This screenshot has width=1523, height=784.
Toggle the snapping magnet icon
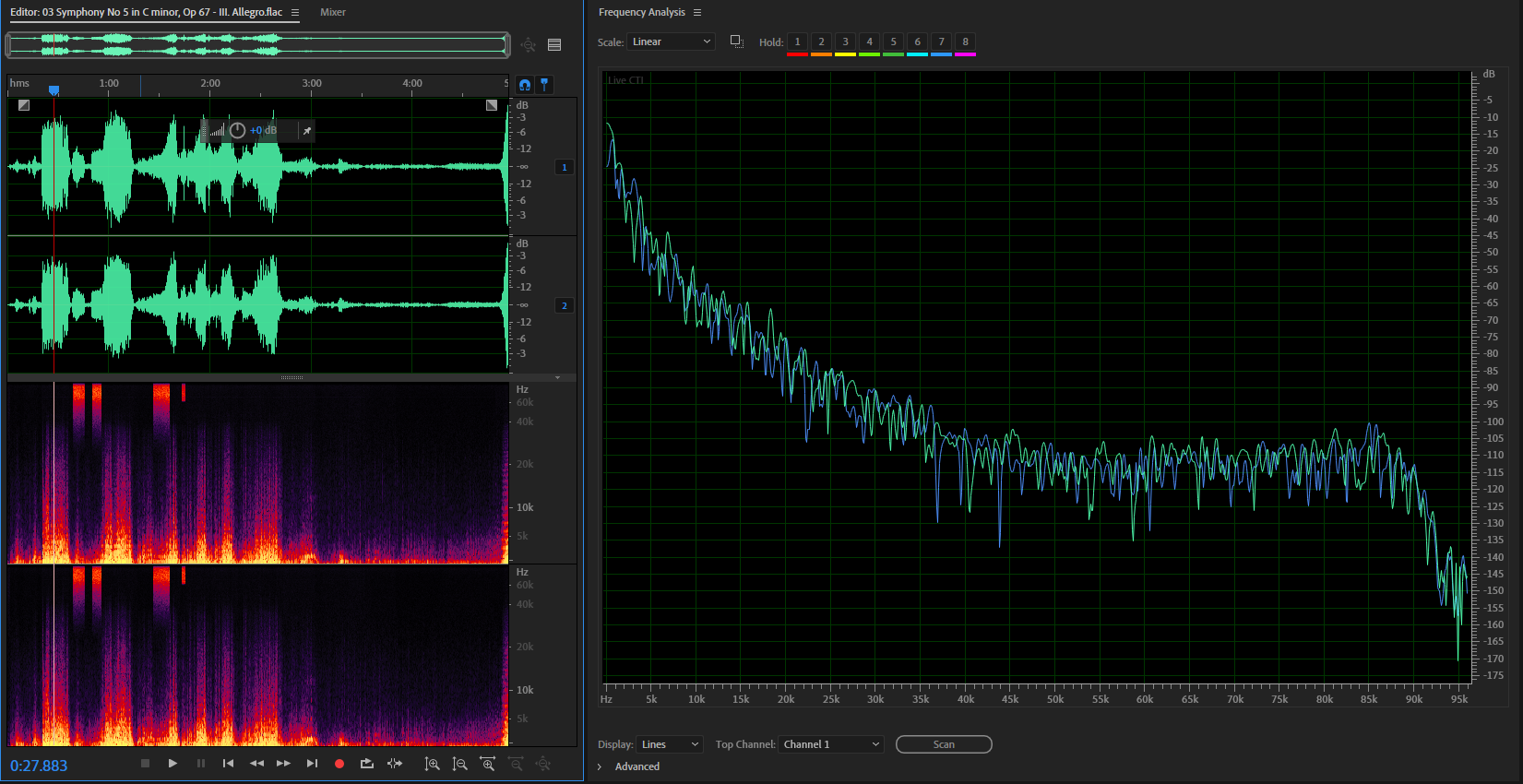coord(525,85)
